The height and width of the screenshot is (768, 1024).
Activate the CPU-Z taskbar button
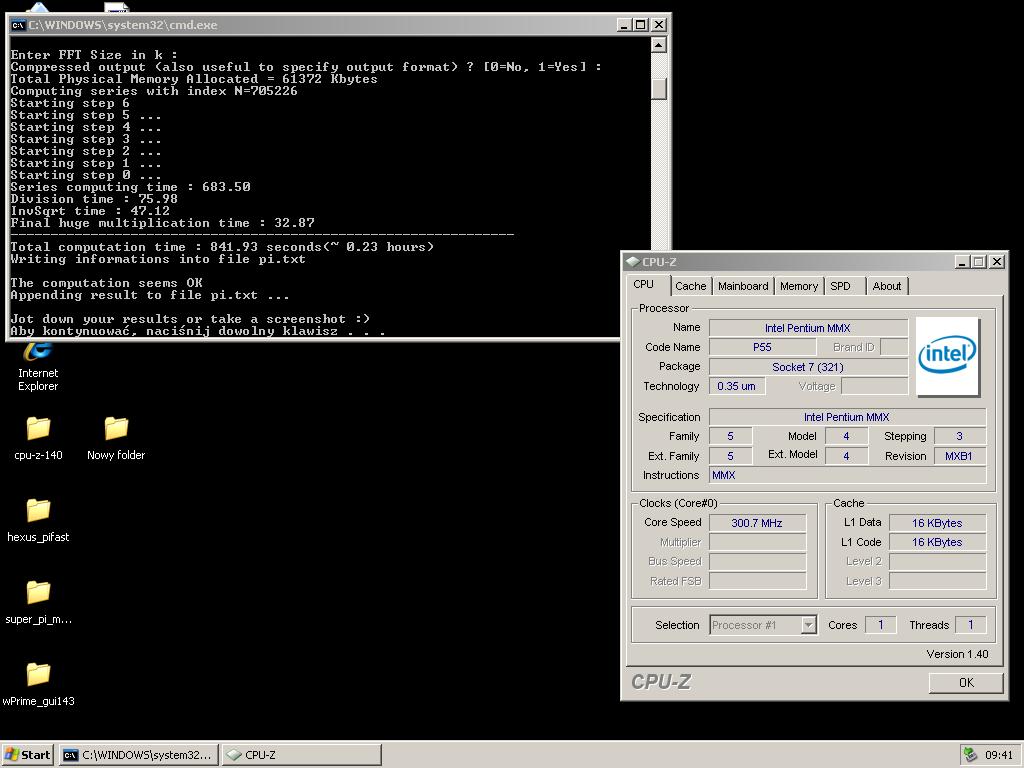click(301, 755)
